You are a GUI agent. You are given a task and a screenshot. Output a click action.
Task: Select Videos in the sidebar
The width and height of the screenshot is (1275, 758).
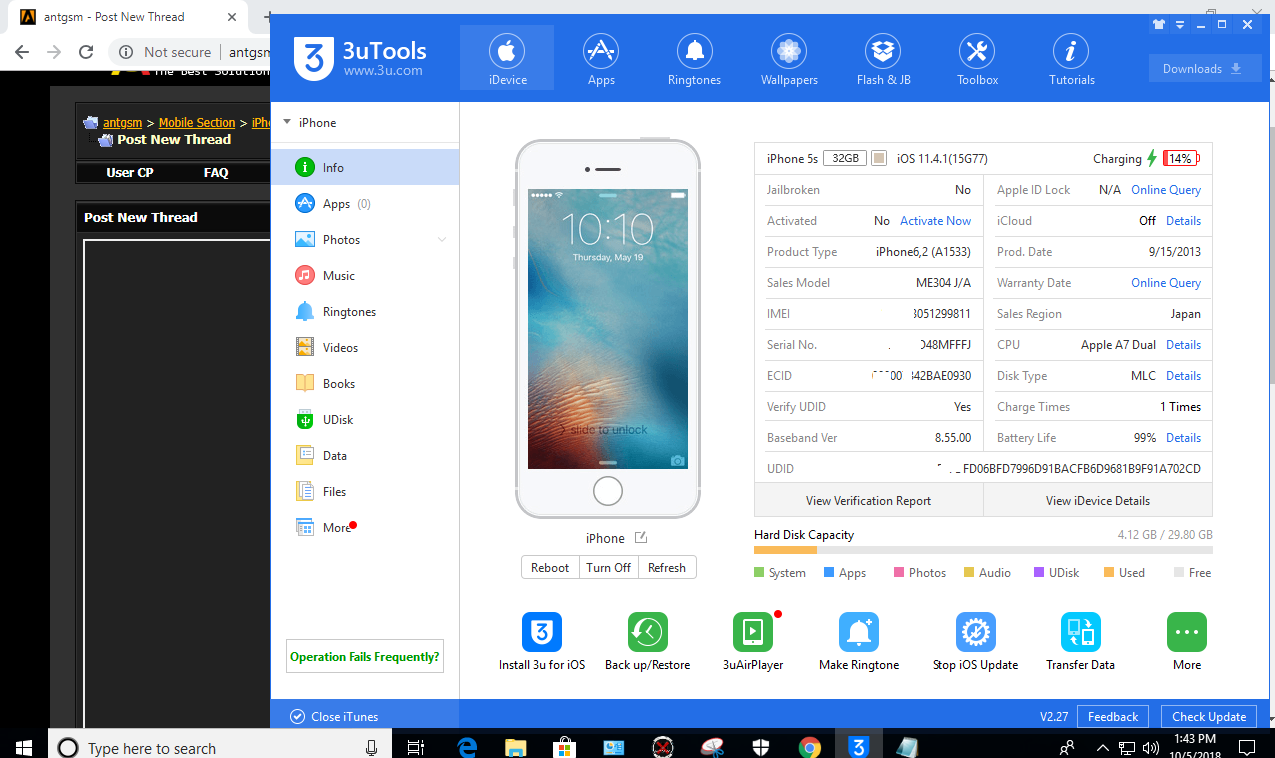coord(365,347)
